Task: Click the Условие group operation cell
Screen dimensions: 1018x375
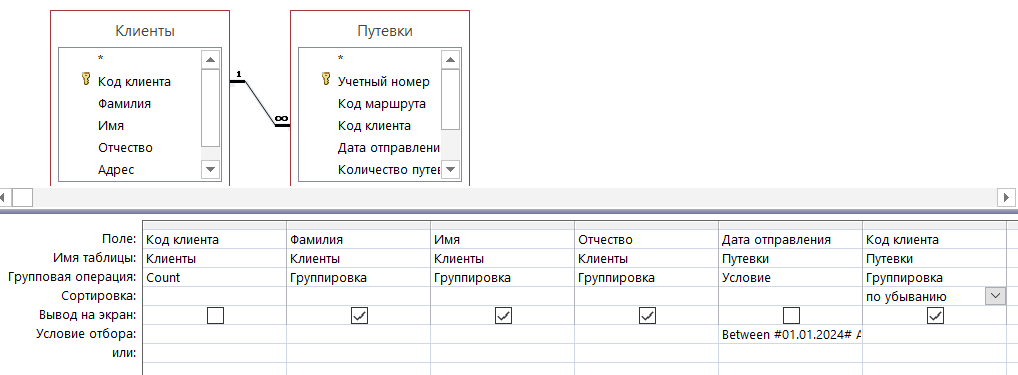Action: tap(790, 278)
